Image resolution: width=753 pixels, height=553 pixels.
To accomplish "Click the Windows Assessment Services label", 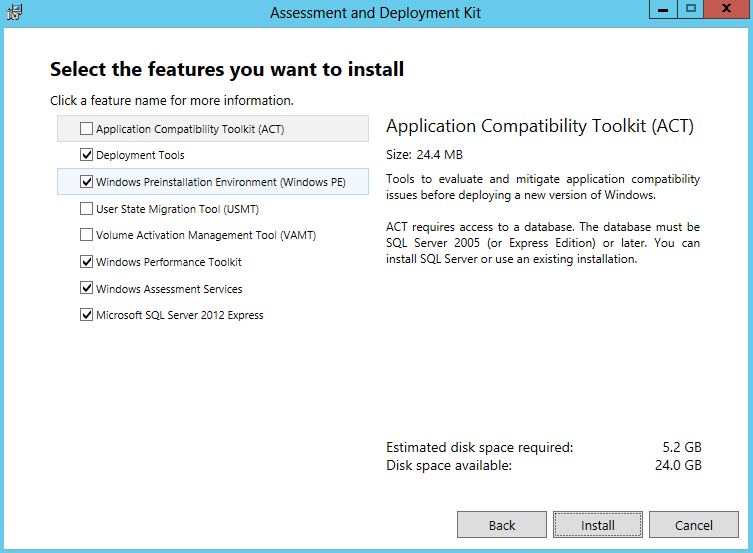I will (x=169, y=289).
